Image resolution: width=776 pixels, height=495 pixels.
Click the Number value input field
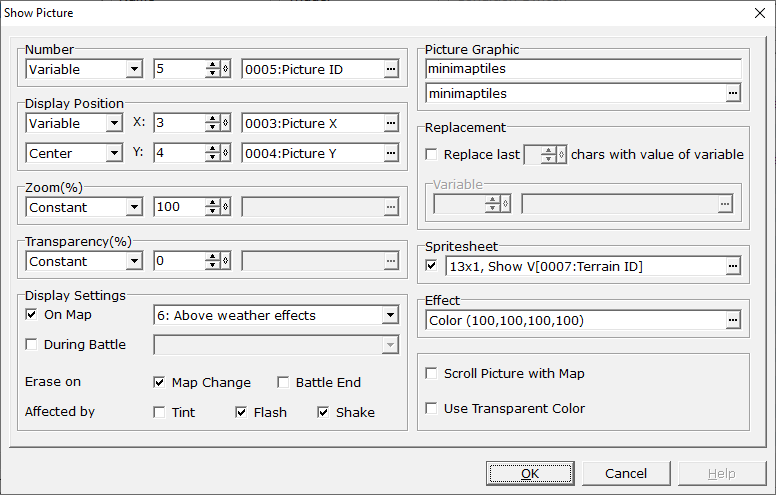(179, 69)
